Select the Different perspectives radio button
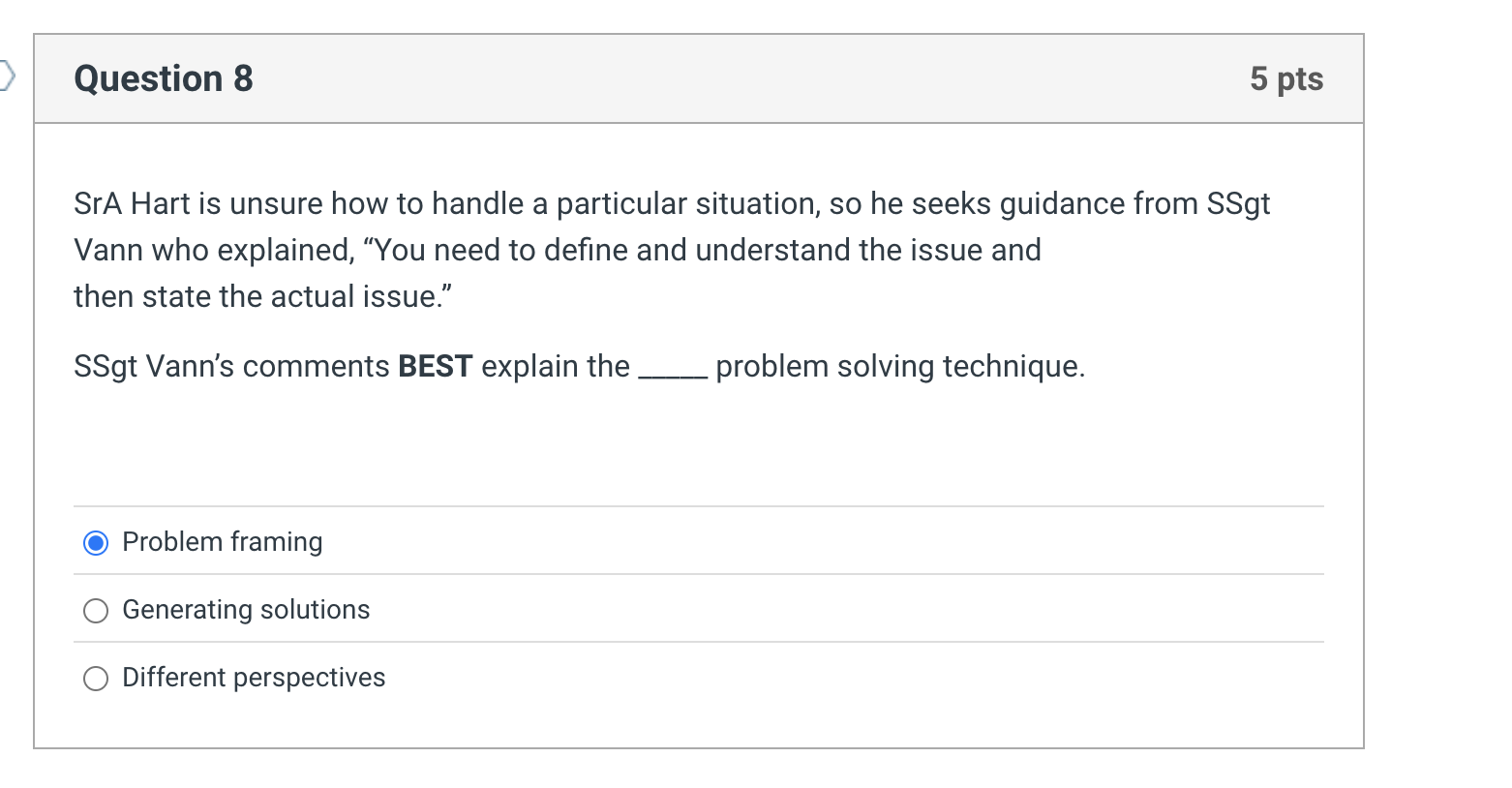 95,679
